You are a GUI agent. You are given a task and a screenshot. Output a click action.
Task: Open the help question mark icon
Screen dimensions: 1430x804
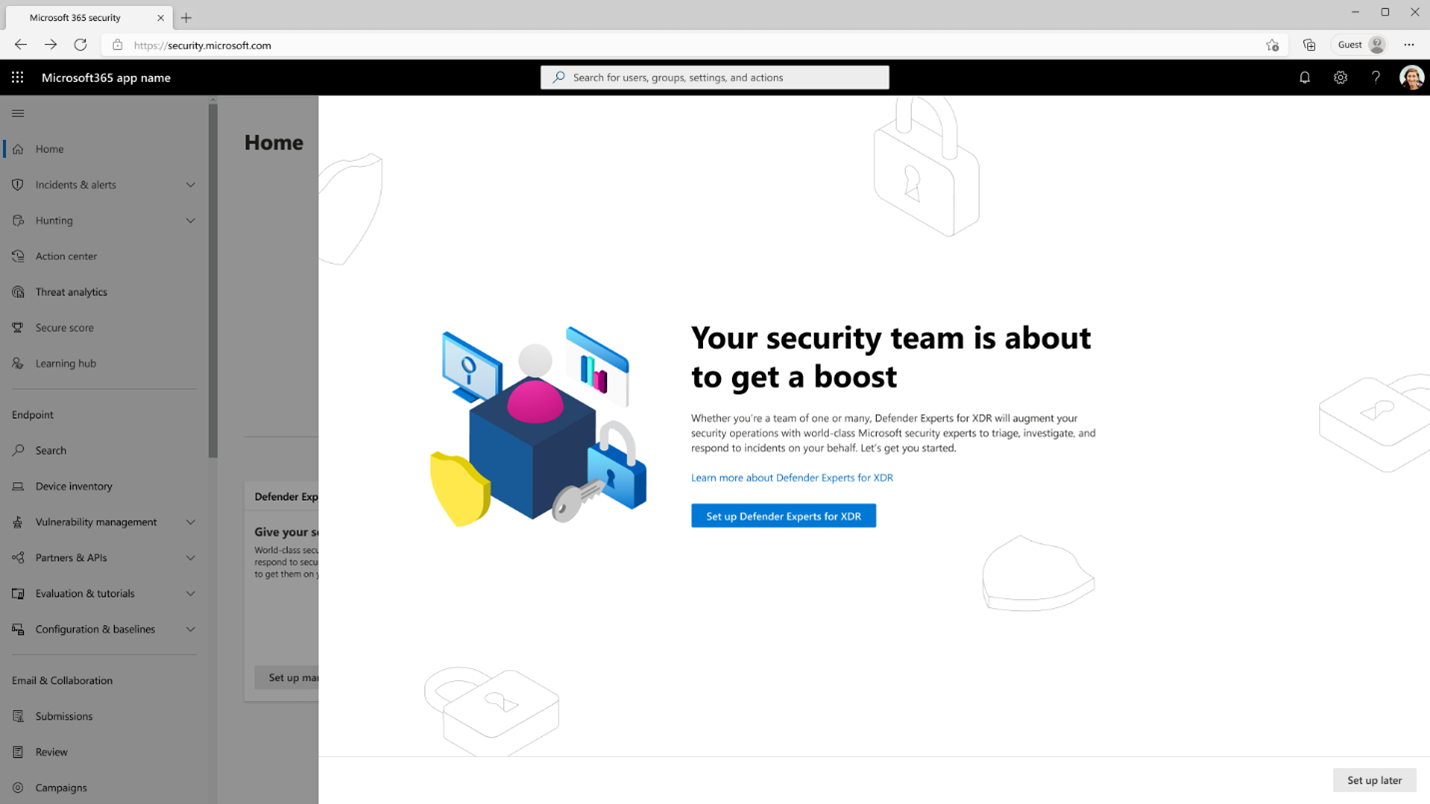pyautogui.click(x=1376, y=77)
